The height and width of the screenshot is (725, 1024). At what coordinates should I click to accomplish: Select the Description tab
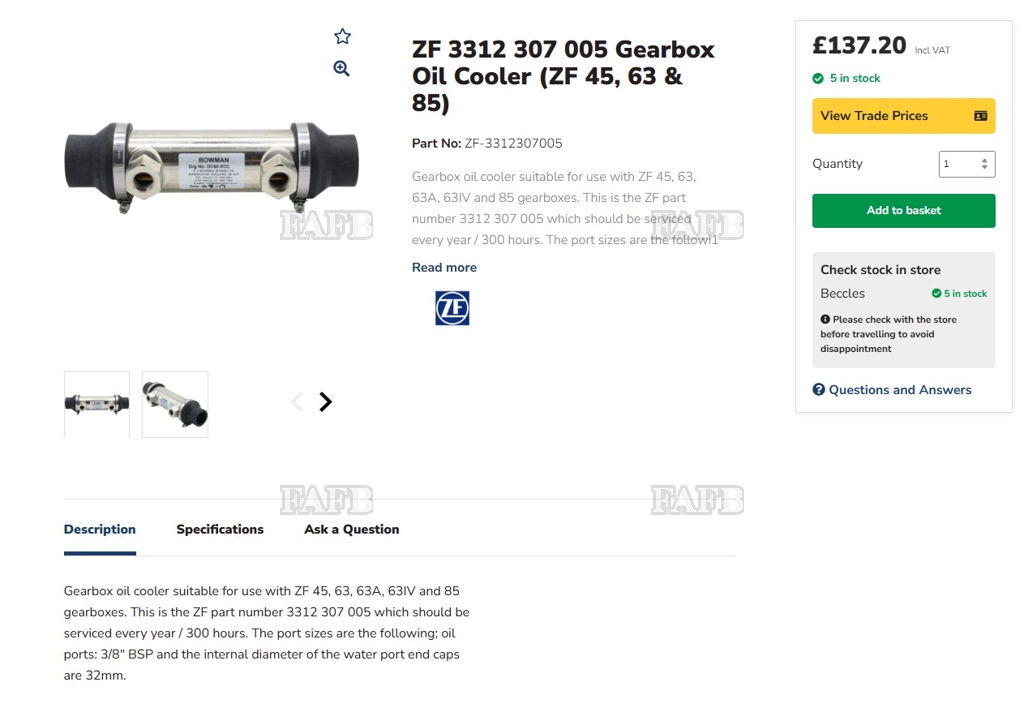[100, 529]
